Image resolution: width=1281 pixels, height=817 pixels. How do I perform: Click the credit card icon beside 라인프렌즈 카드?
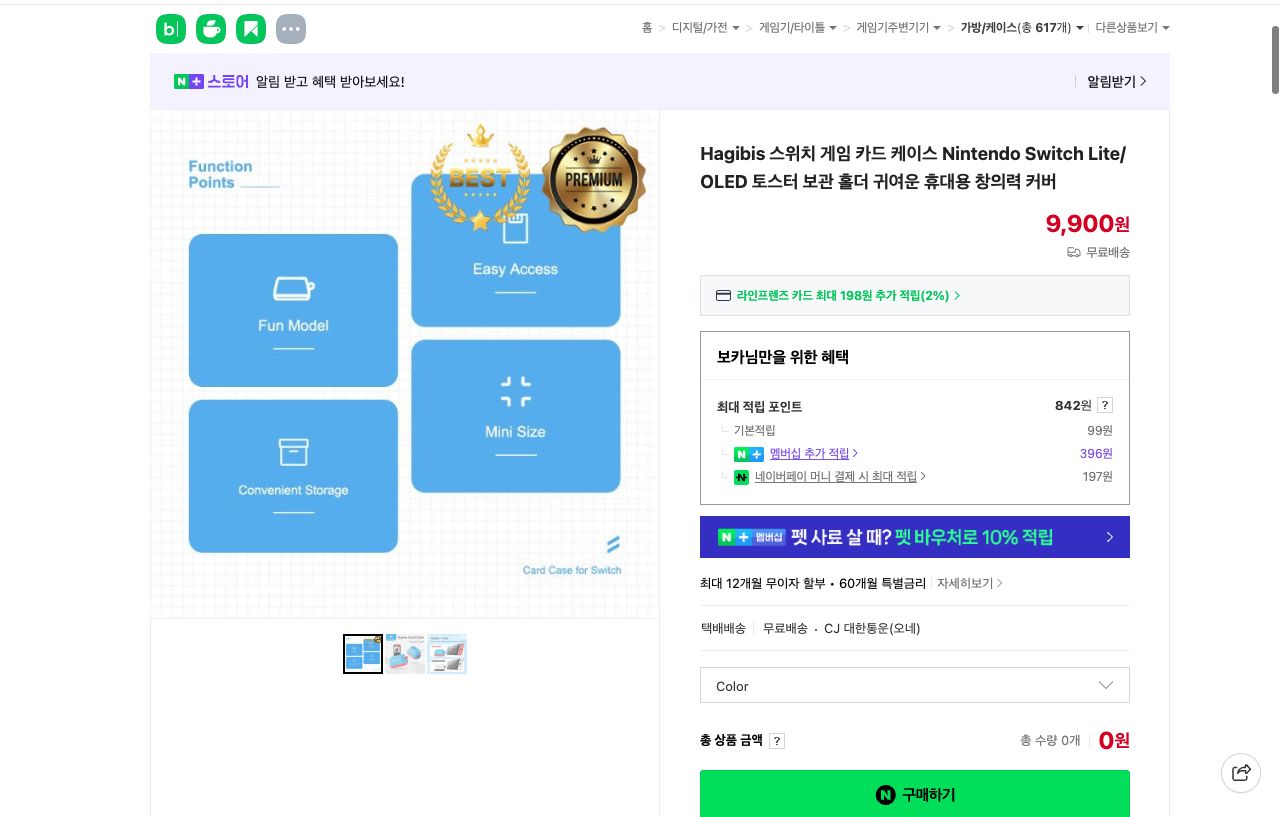pos(723,295)
